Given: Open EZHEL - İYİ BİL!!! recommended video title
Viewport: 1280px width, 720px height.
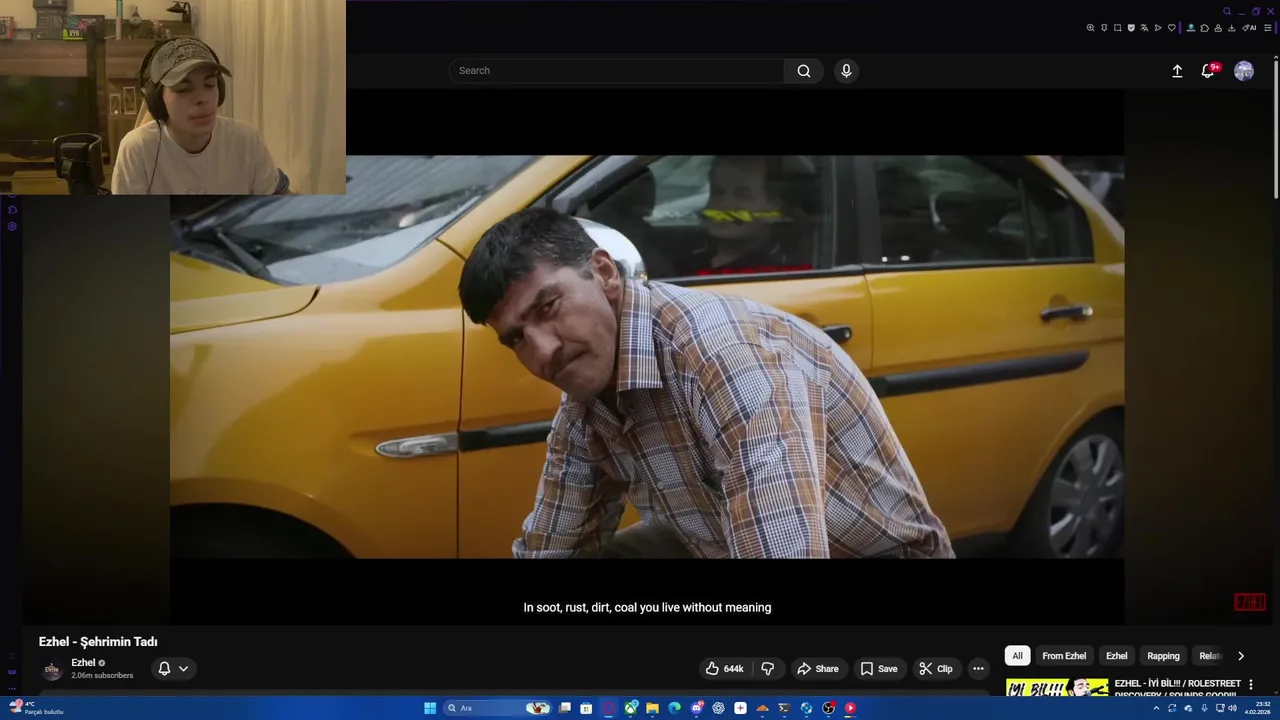Looking at the screenshot, I should coord(1177,689).
